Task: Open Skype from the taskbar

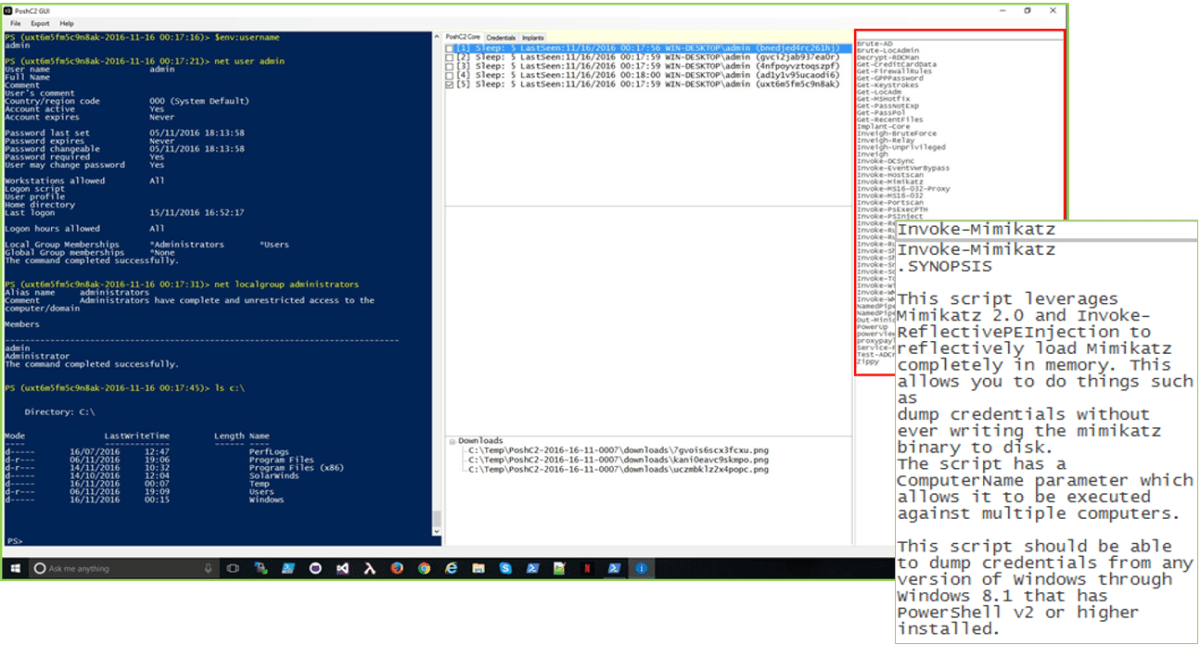Action: pos(505,567)
